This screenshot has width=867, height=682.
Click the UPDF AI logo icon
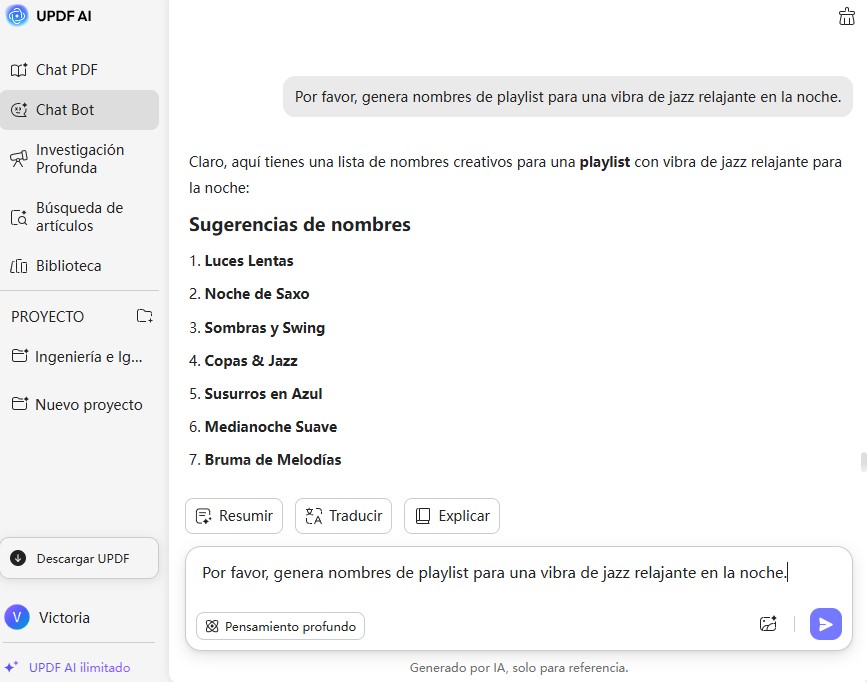coord(17,16)
